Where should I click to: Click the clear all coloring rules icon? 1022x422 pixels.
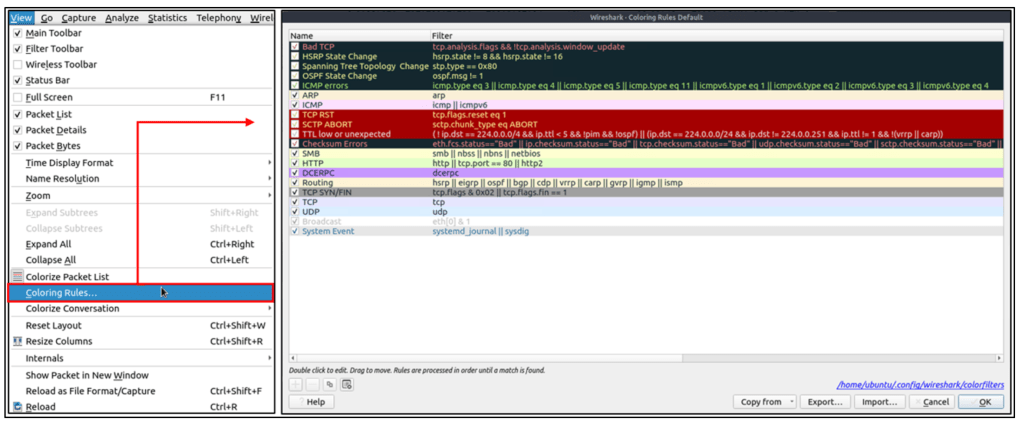coord(346,384)
